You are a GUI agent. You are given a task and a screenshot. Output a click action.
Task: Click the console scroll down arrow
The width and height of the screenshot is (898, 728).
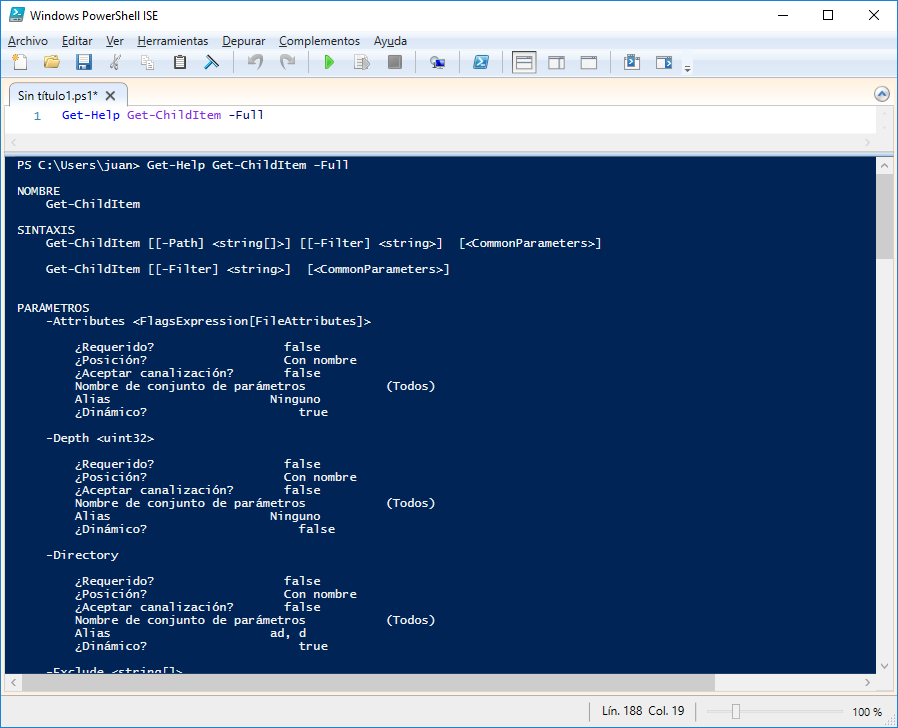(x=884, y=666)
